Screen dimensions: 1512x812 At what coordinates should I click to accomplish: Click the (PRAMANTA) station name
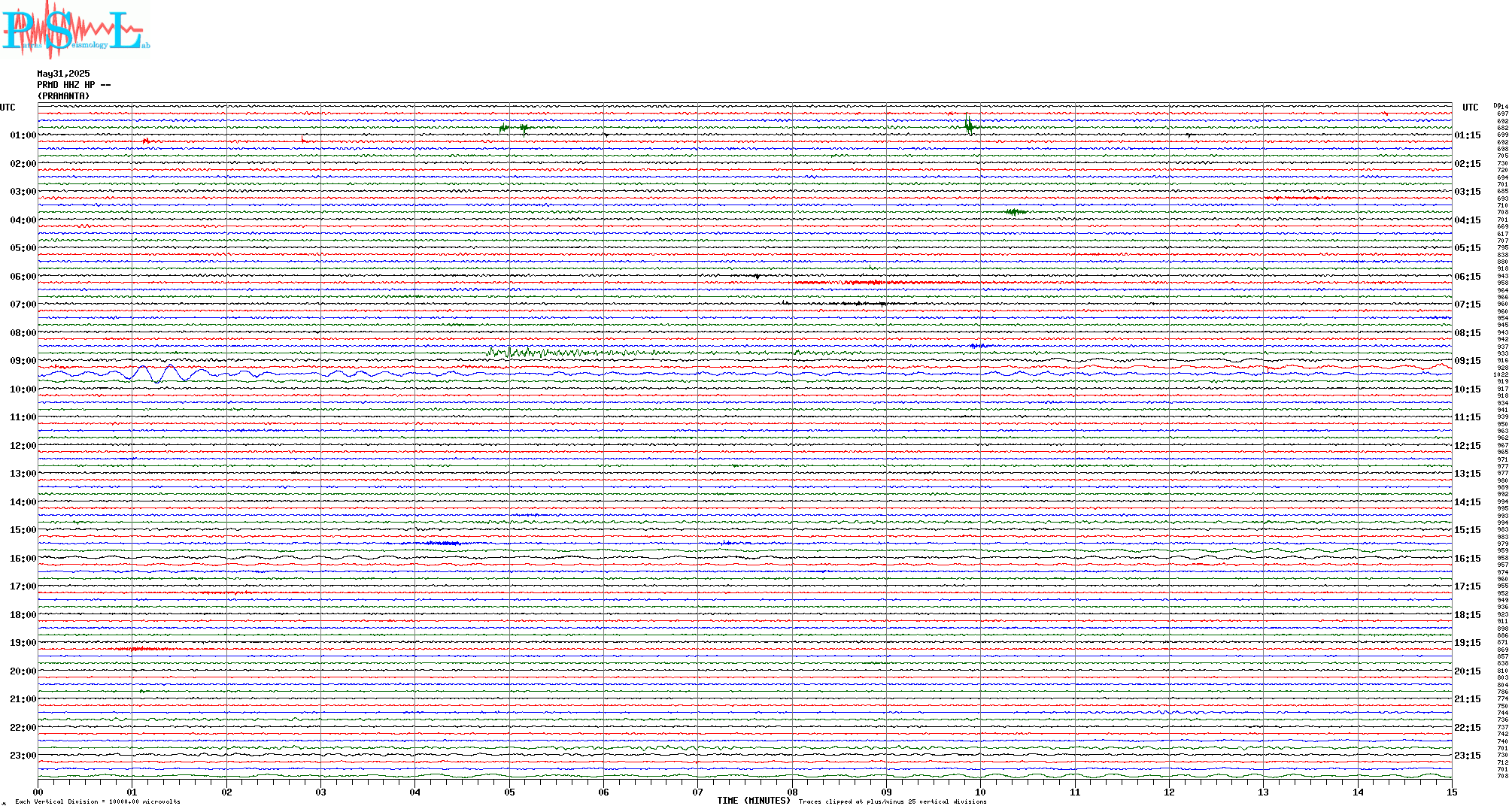coord(63,96)
